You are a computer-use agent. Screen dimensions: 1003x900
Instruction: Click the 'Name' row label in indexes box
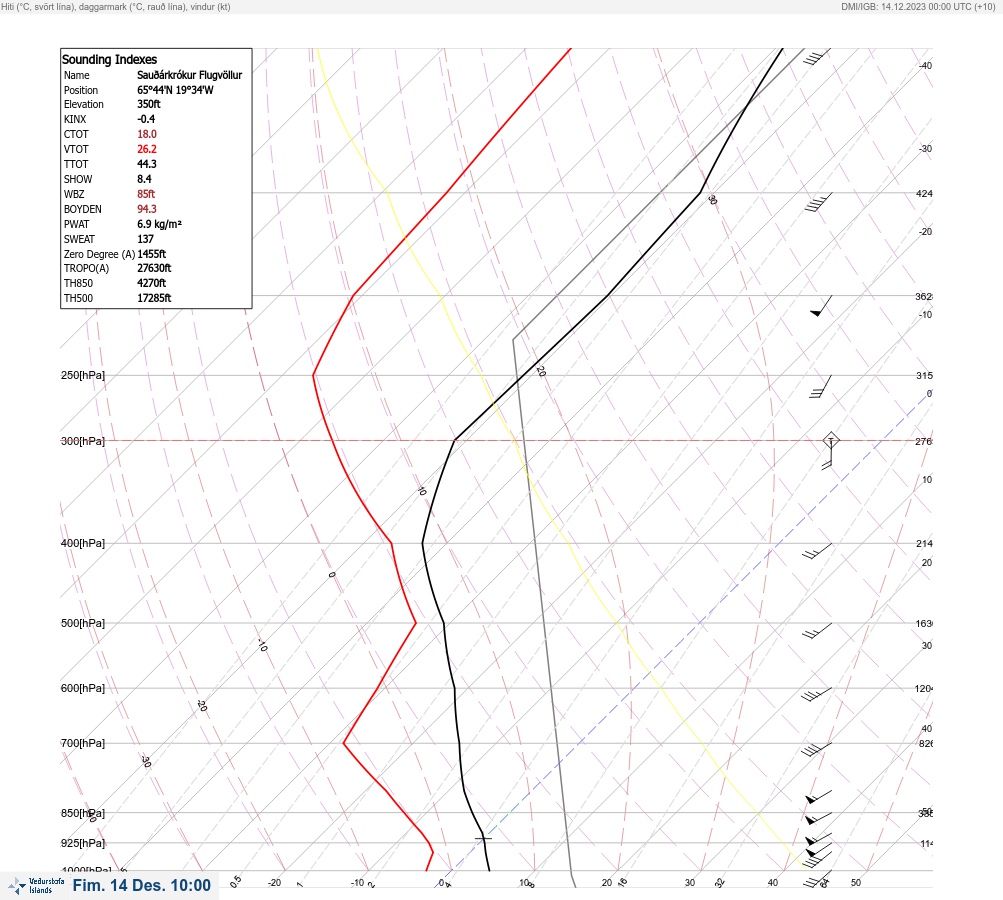click(77, 75)
